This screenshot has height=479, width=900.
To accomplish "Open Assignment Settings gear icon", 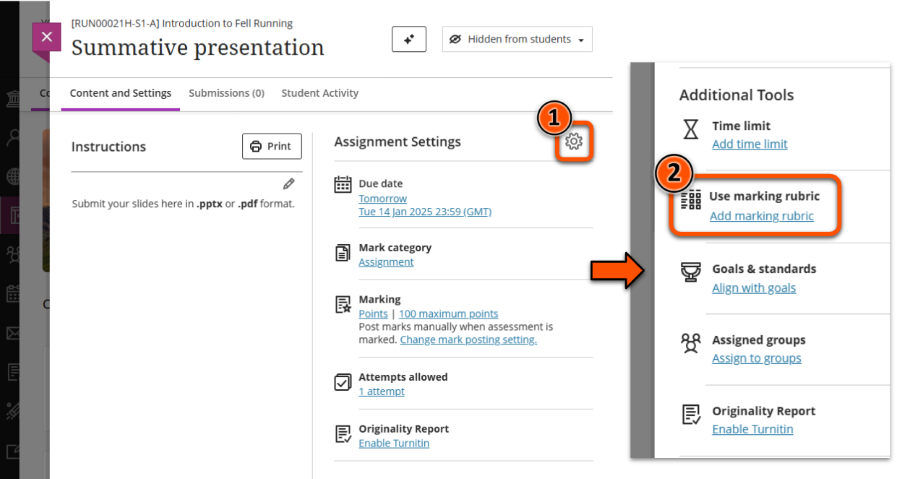I will pos(573,142).
